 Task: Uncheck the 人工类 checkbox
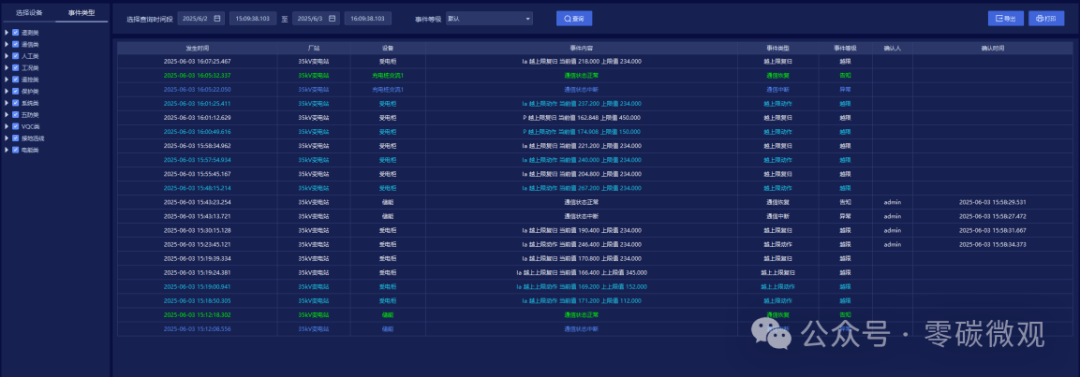(x=15, y=56)
